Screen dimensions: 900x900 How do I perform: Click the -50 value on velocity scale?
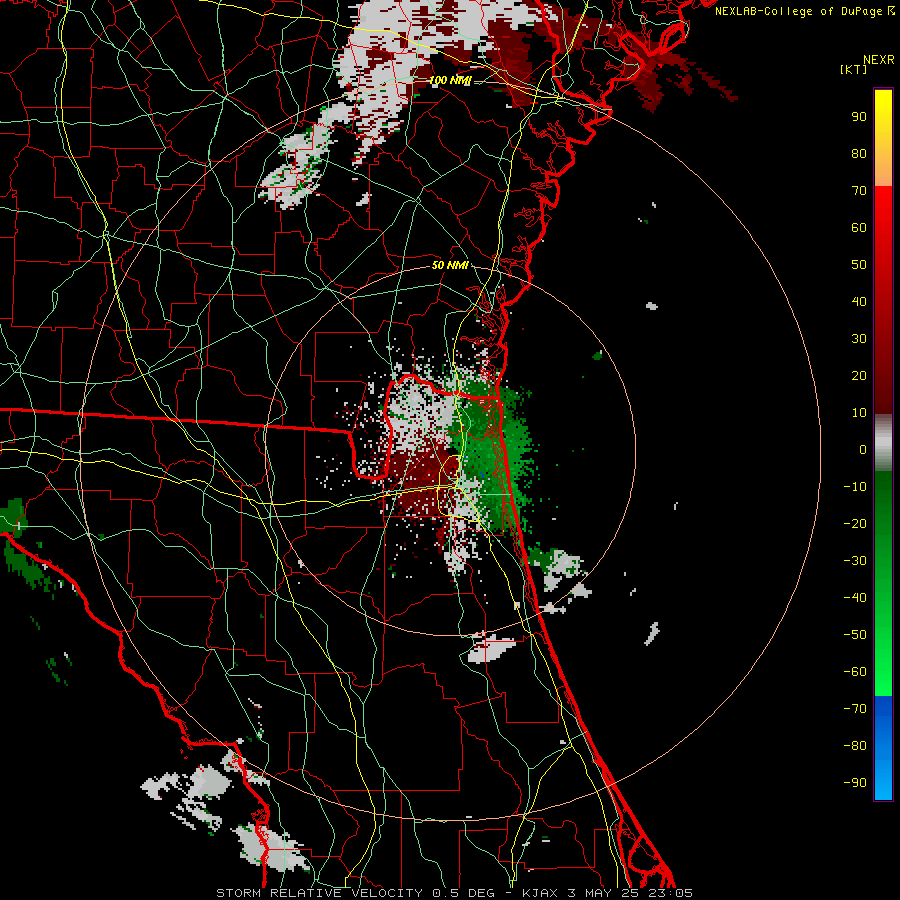point(855,635)
